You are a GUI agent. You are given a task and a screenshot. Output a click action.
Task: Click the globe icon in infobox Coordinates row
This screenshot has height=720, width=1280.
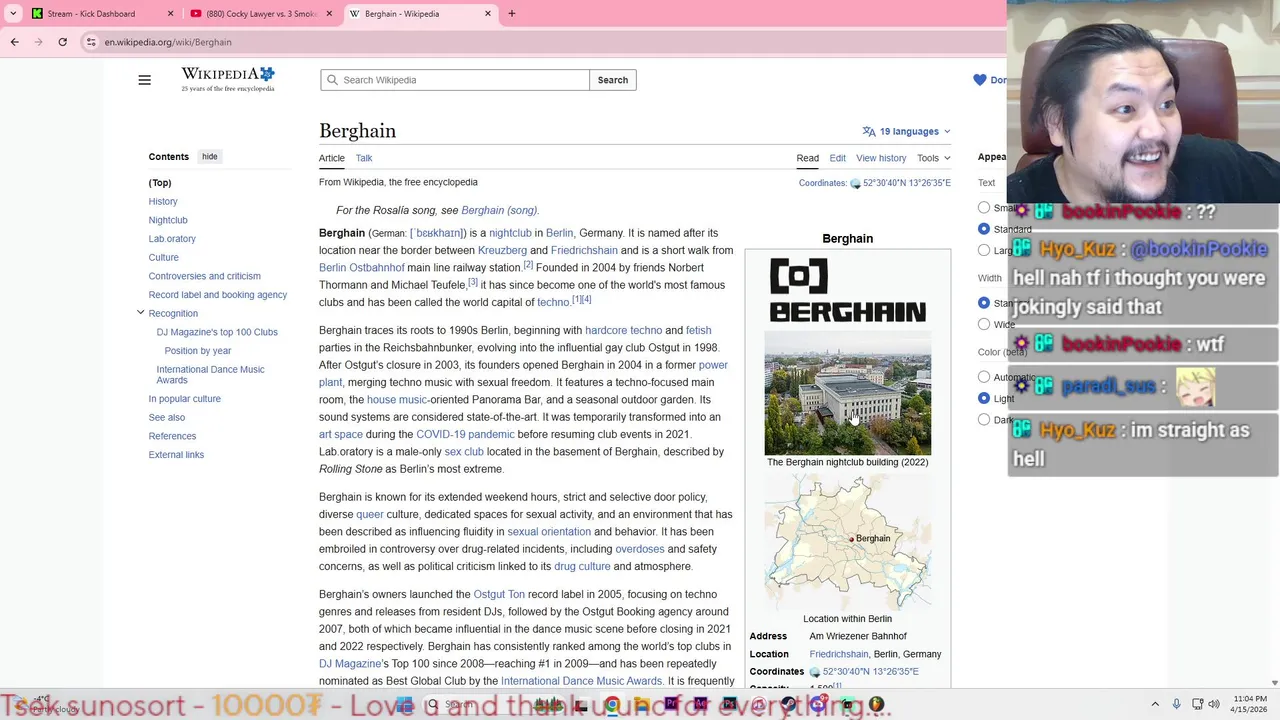[x=814, y=672]
